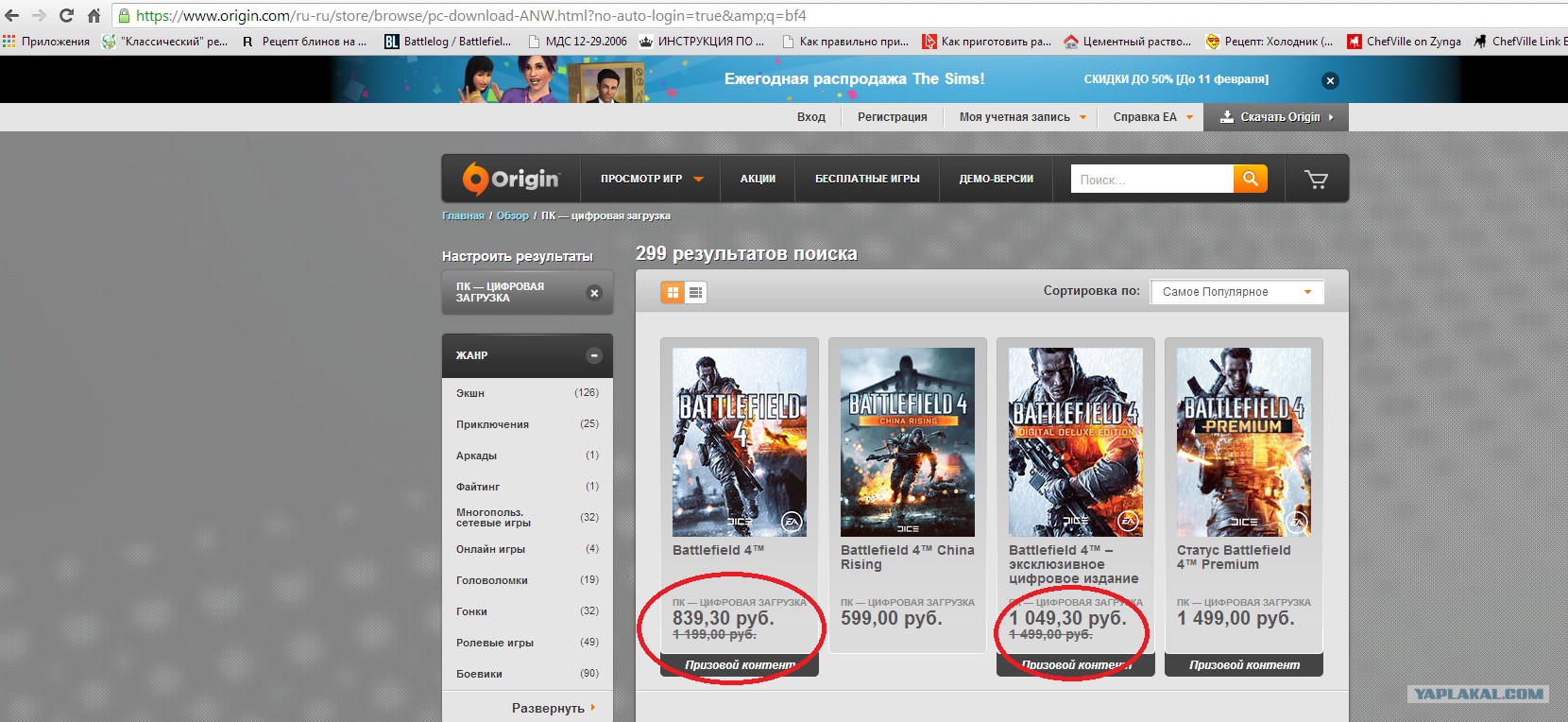
Task: Remove the ПК — цифровая загрузка filter
Action: [594, 293]
